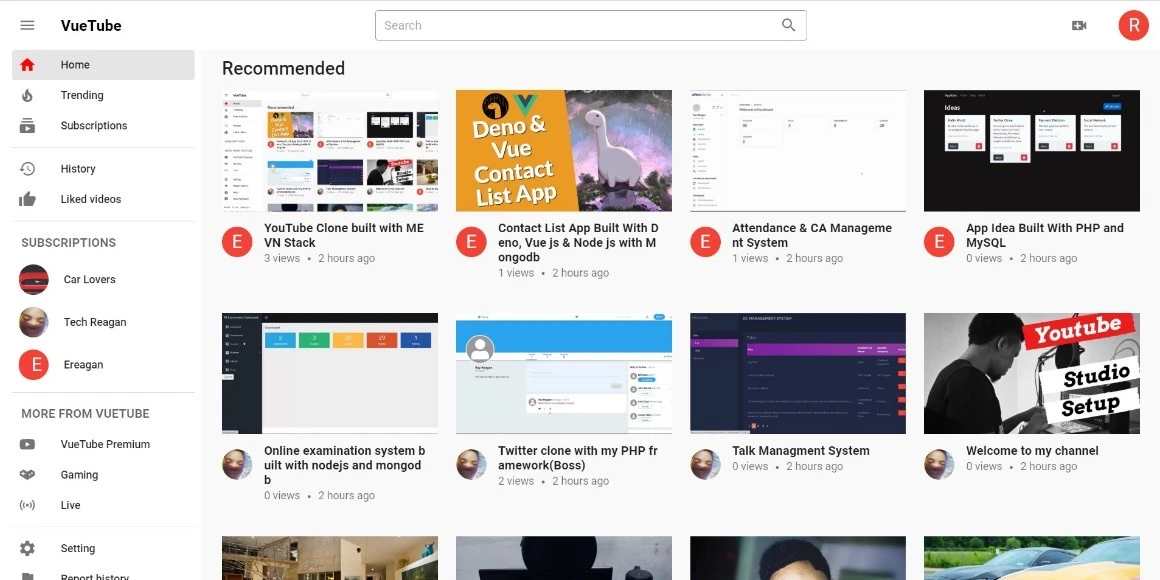Focus the Search input field
This screenshot has width=1160, height=580.
coord(590,25)
